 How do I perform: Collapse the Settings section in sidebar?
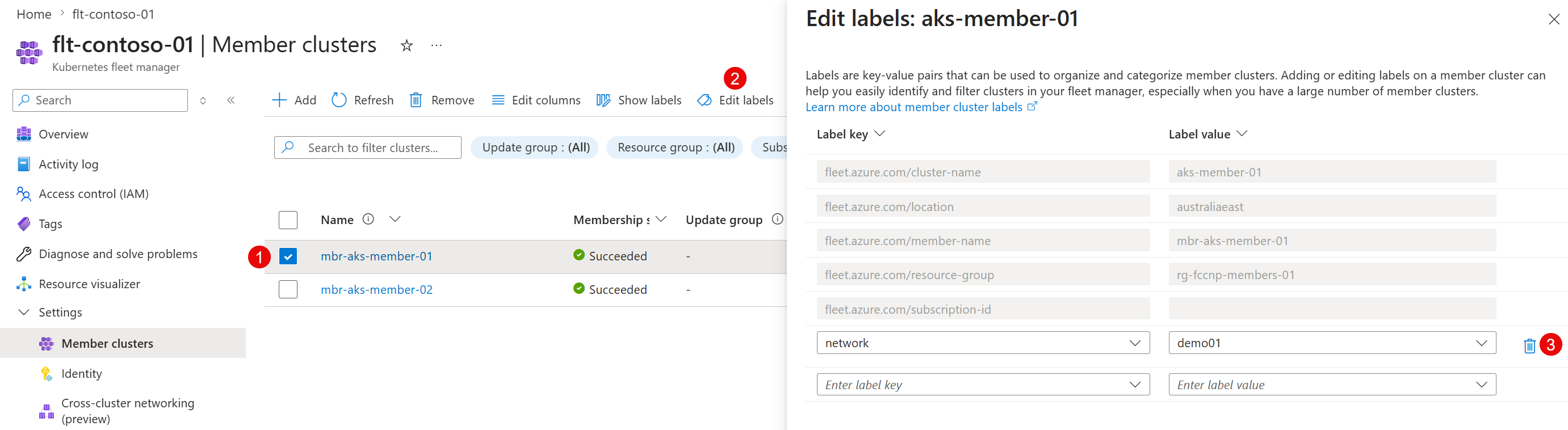point(24,312)
